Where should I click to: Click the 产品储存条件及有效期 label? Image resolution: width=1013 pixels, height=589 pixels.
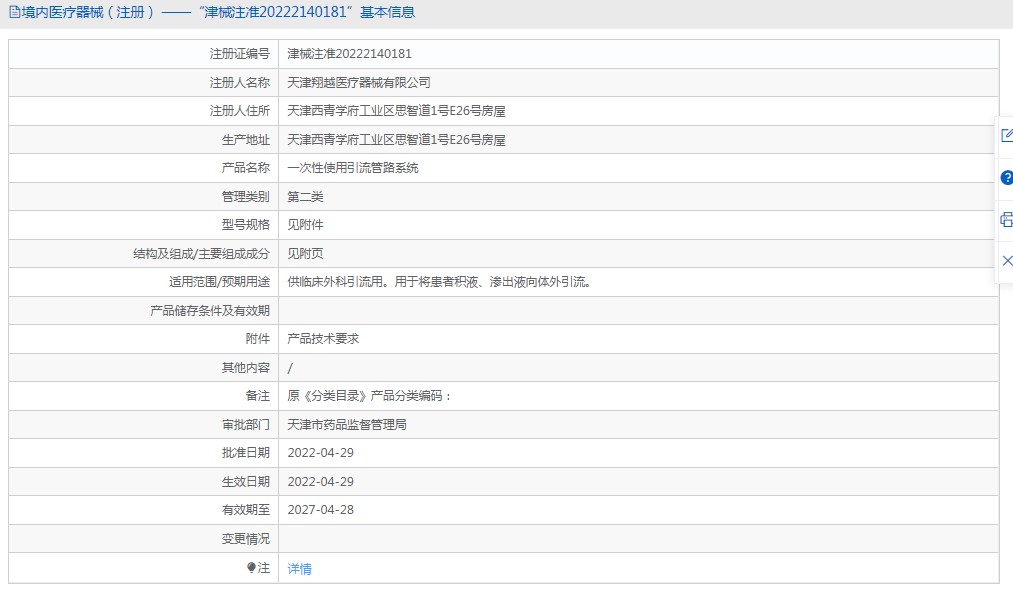click(x=210, y=311)
